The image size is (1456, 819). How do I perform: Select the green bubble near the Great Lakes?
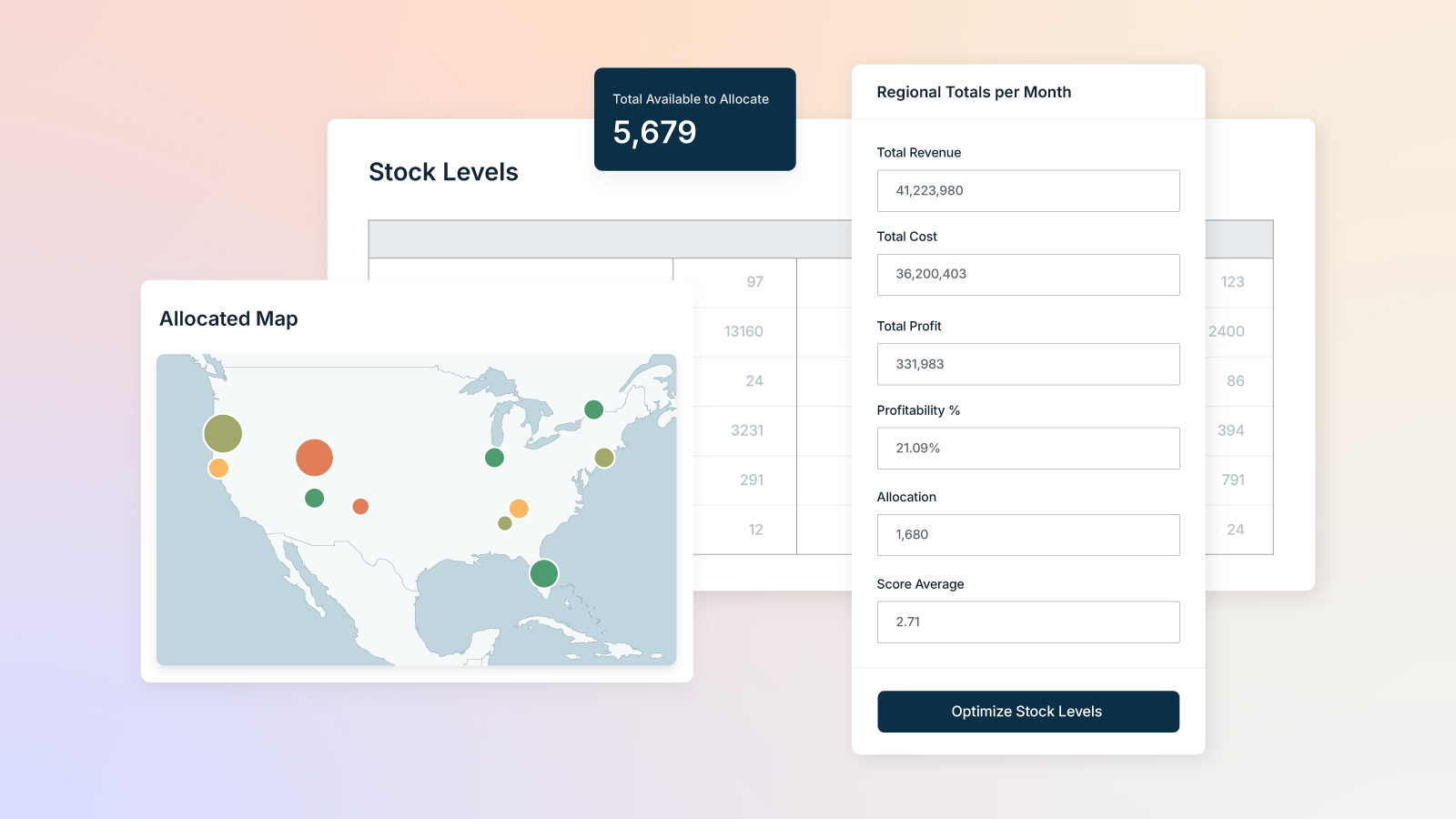pyautogui.click(x=494, y=459)
